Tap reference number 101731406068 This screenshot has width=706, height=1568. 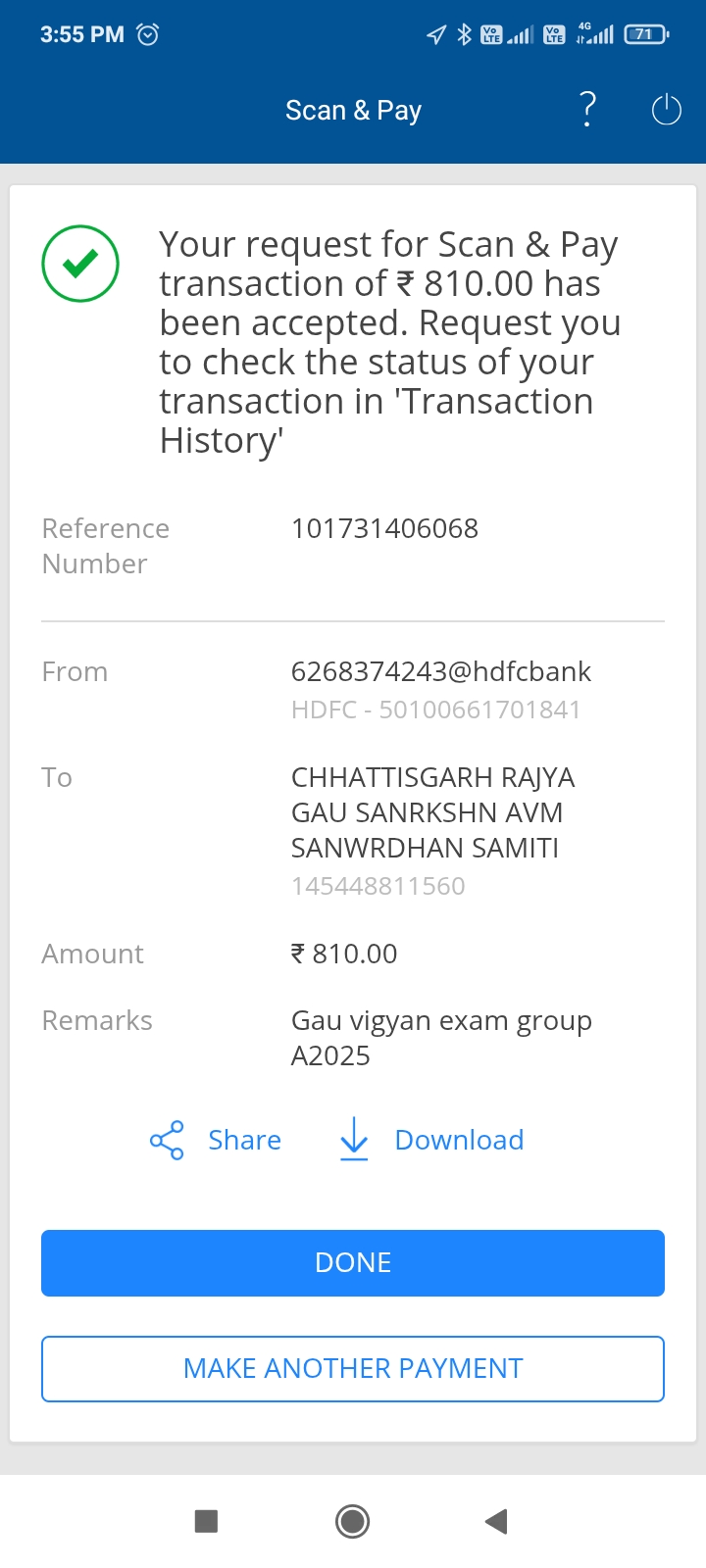coord(384,528)
